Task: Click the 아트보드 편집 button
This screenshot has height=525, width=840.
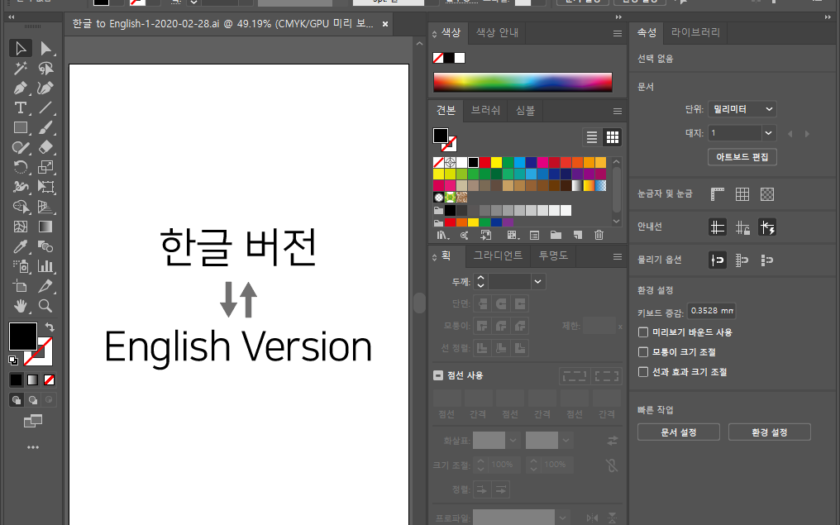Action: pyautogui.click(x=741, y=157)
